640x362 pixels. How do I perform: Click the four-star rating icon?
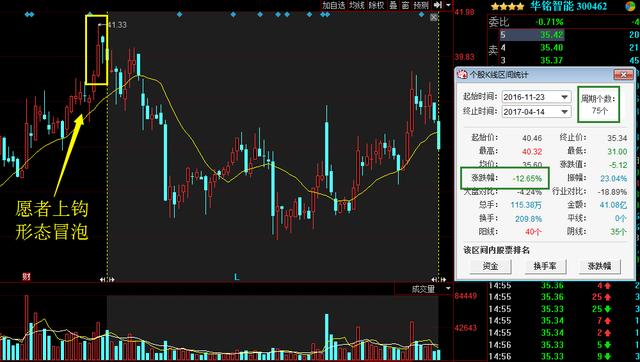[x=507, y=6]
